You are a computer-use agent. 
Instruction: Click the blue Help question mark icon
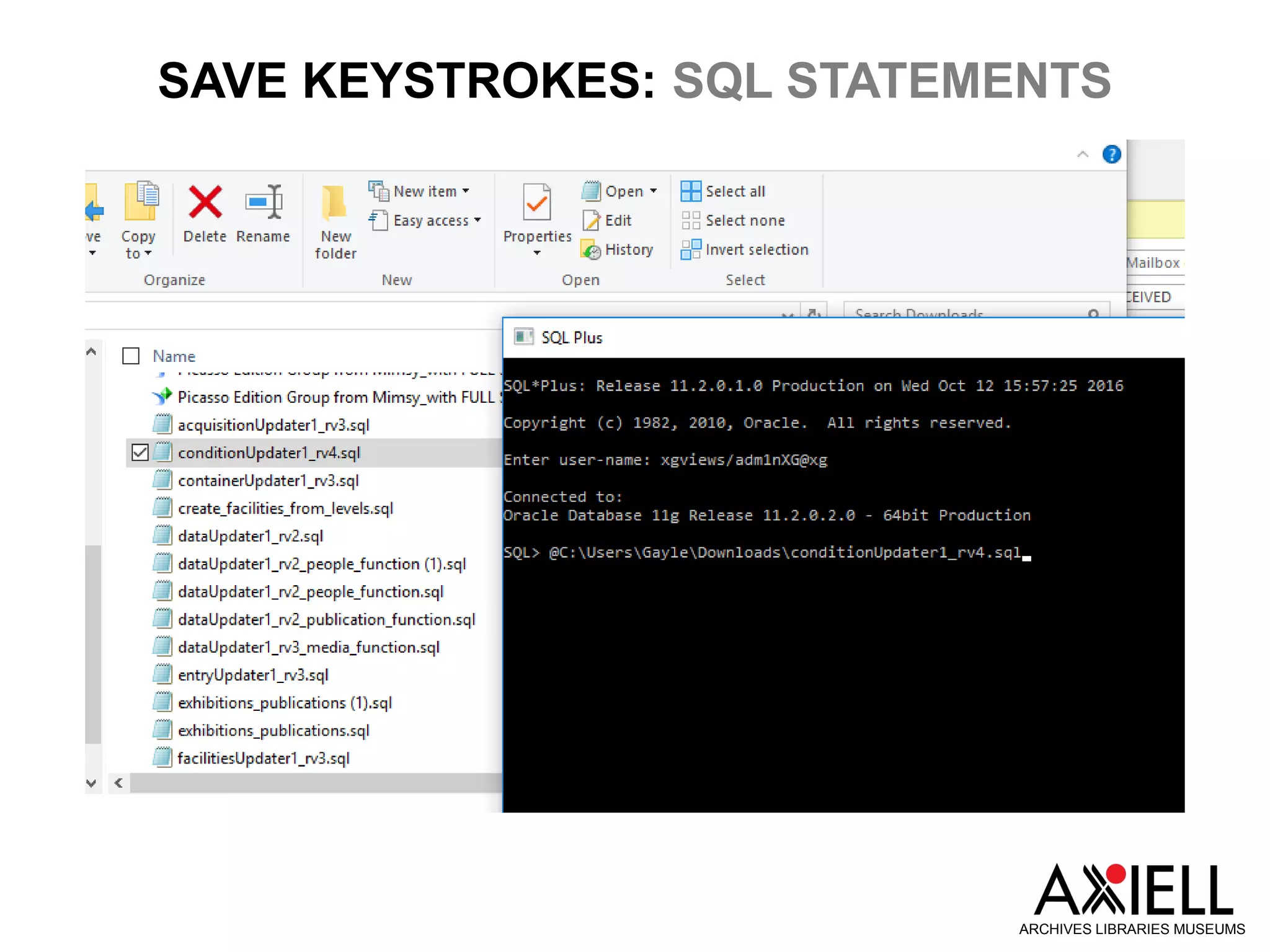pyautogui.click(x=1111, y=154)
